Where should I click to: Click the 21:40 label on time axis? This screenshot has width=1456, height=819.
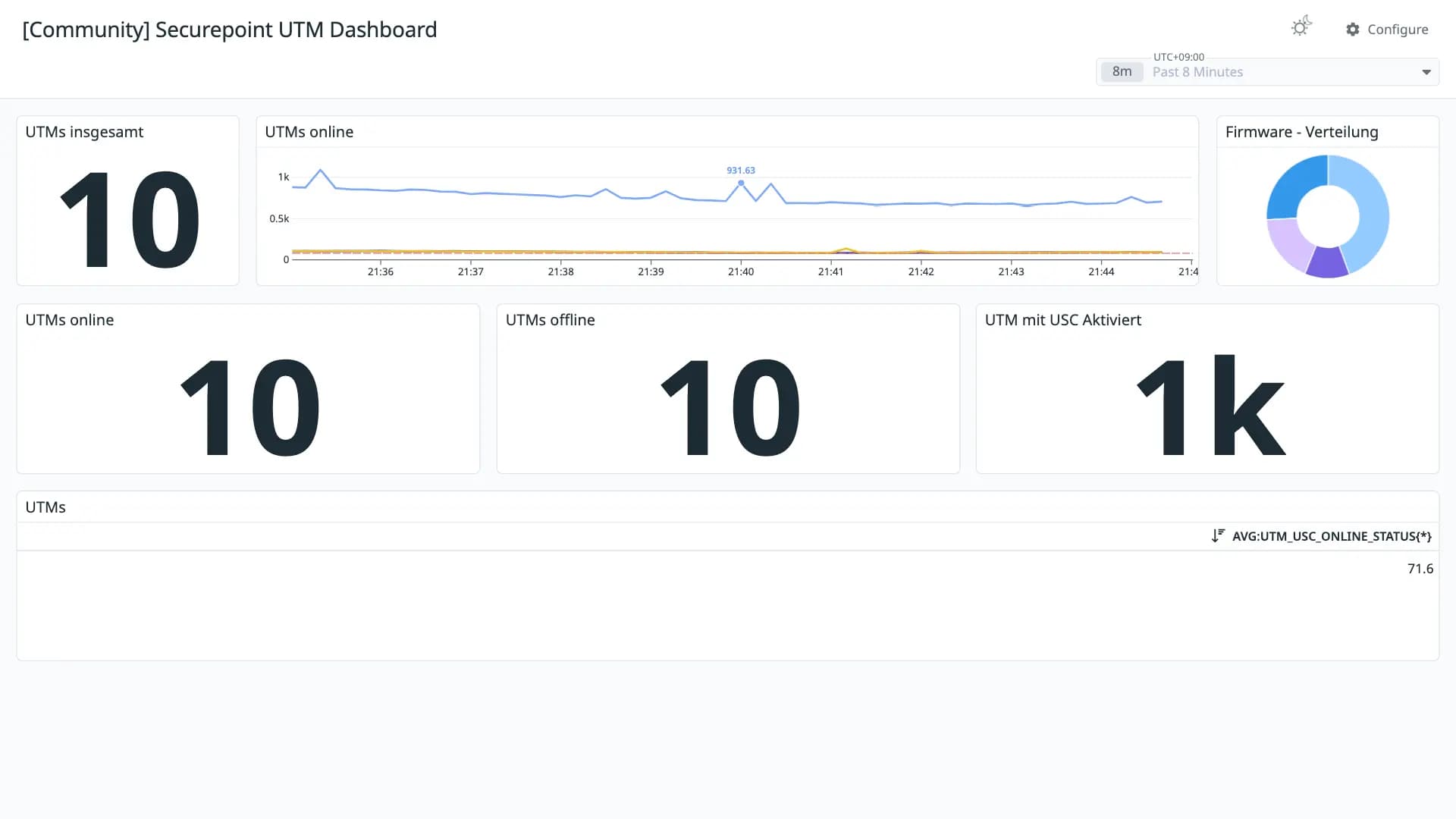coord(741,271)
